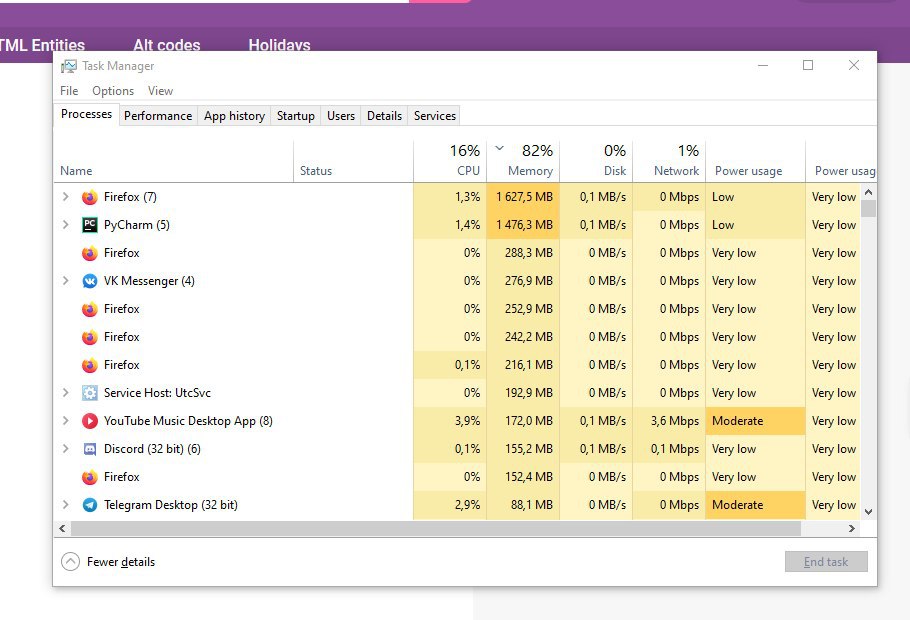Image resolution: width=910 pixels, height=620 pixels.
Task: Expand the Service Host: UtcSvc group
Action: (66, 393)
